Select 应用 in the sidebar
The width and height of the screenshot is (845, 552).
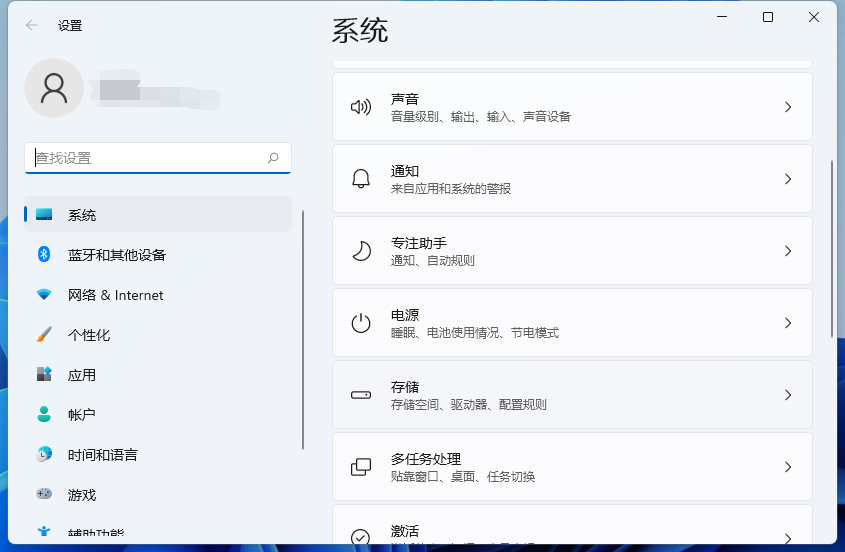(82, 375)
